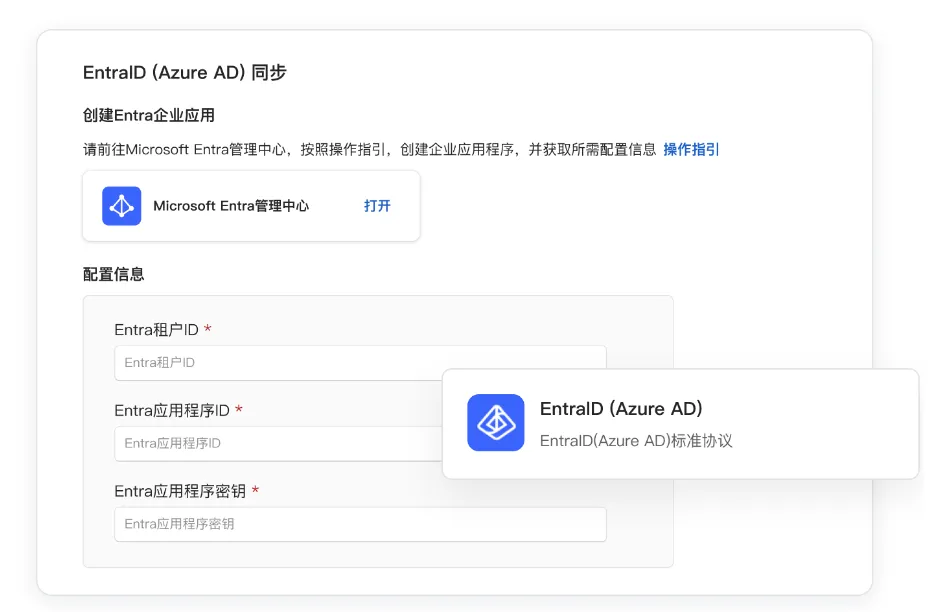Click the EntraID (Azure AD) card title
Image resolution: width=934 pixels, height=612 pixels.
click(x=621, y=409)
